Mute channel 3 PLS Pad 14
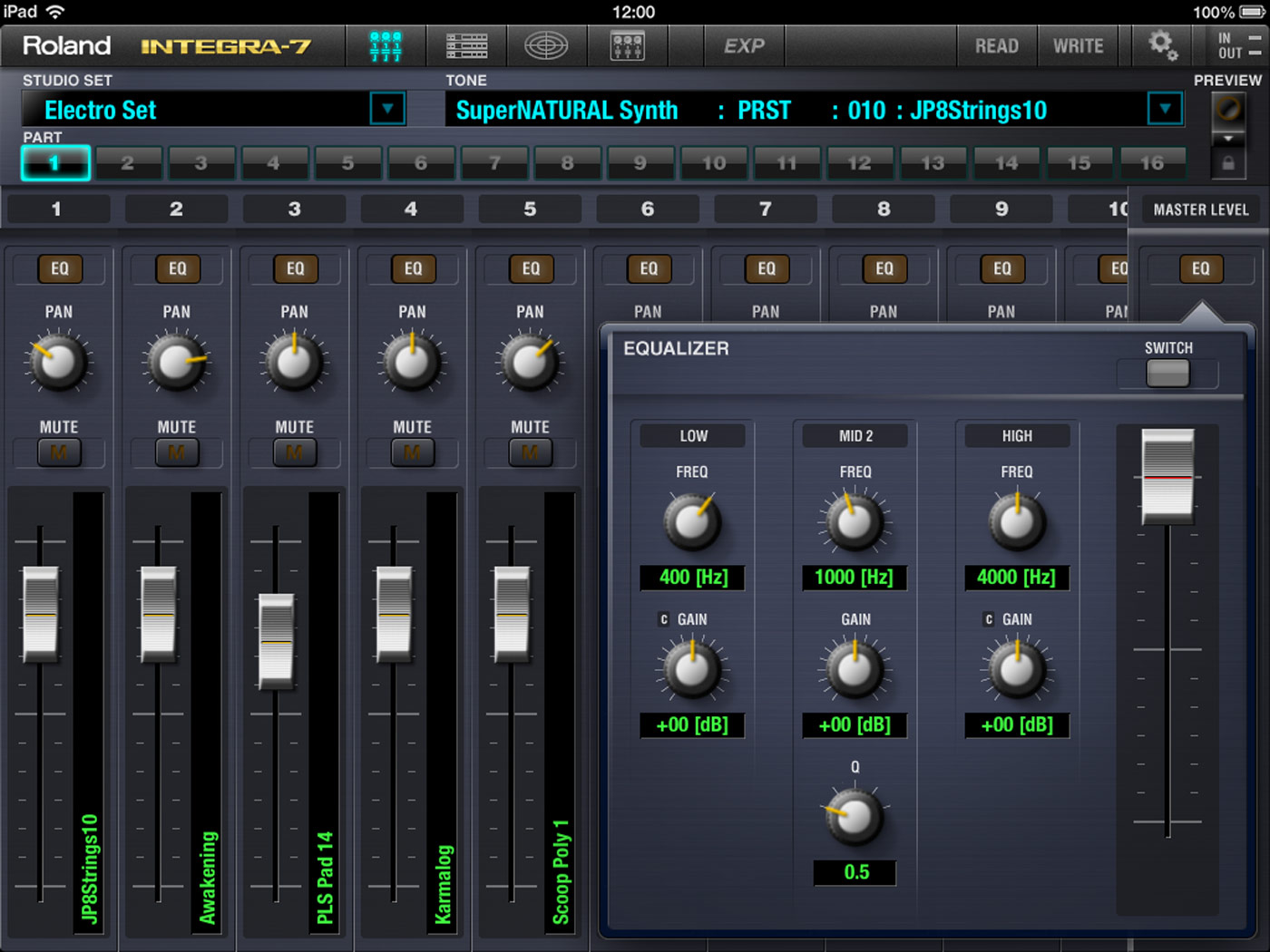The height and width of the screenshot is (952, 1270). [x=295, y=452]
